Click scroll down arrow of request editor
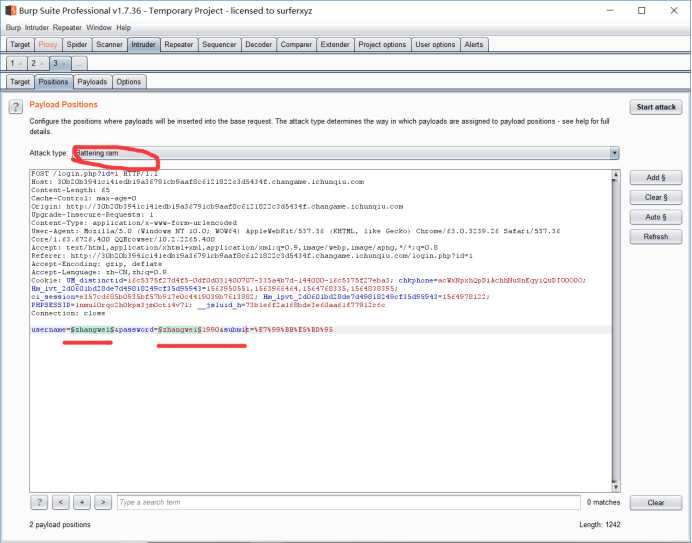Image resolution: width=692 pixels, height=543 pixels. pyautogui.click(x=616, y=486)
